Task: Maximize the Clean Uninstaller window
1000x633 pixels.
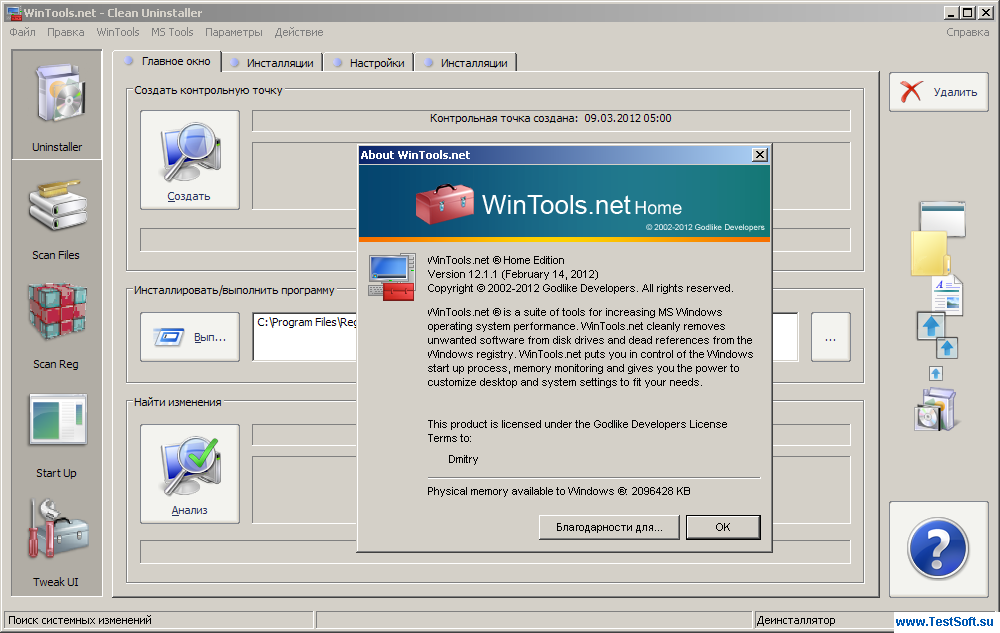Action: coord(967,13)
